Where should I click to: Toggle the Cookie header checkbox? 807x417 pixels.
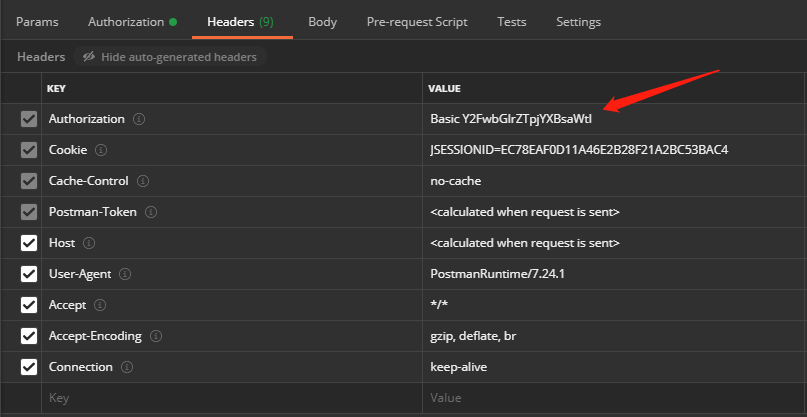pyautogui.click(x=29, y=150)
